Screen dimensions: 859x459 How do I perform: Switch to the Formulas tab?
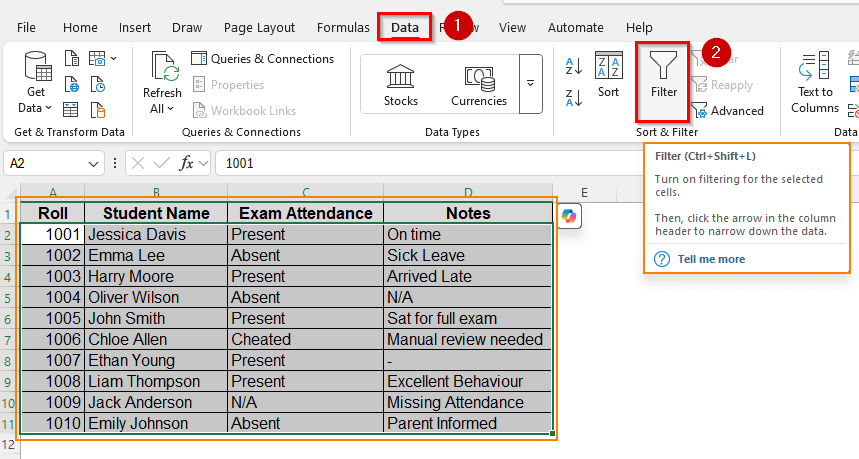(x=341, y=27)
